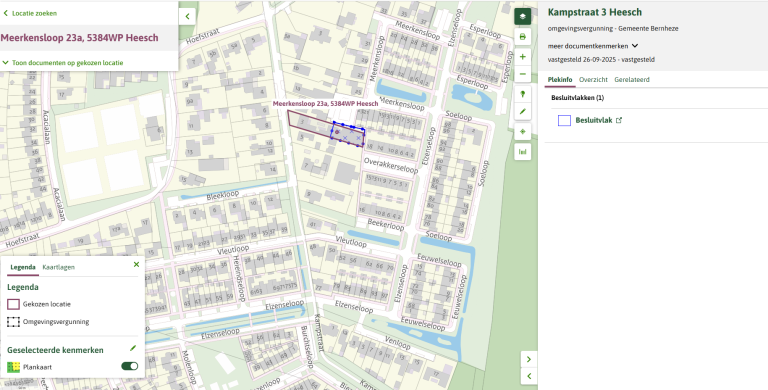The image size is (768, 390).
Task: Open the map layers button
Action: 523,16
